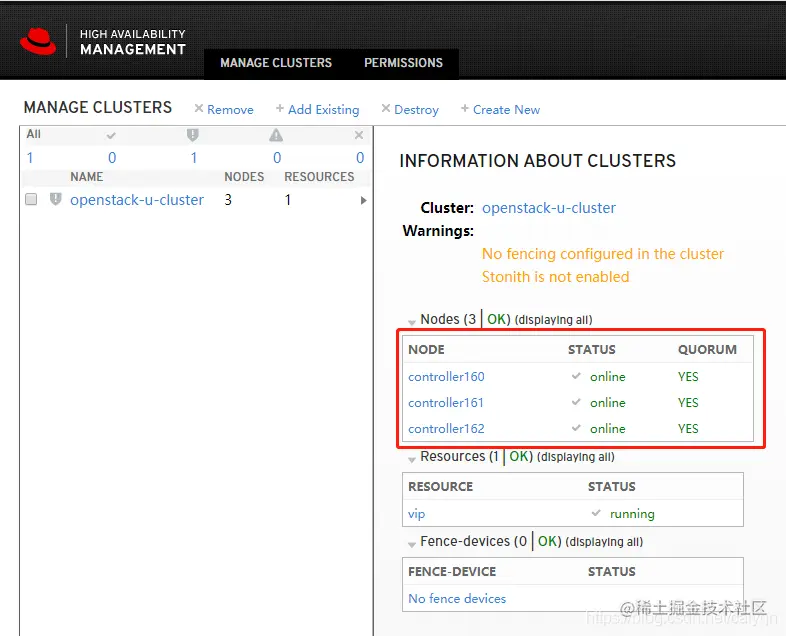Click the count under the shield icon
This screenshot has height=636, width=786.
point(193,158)
